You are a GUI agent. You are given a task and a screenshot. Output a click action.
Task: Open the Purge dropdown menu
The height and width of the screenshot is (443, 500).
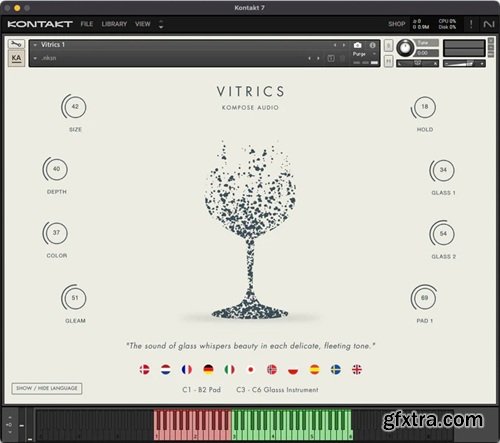pyautogui.click(x=364, y=54)
